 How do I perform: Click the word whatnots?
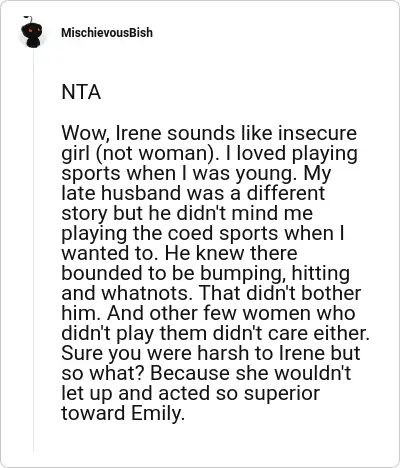coord(147,293)
